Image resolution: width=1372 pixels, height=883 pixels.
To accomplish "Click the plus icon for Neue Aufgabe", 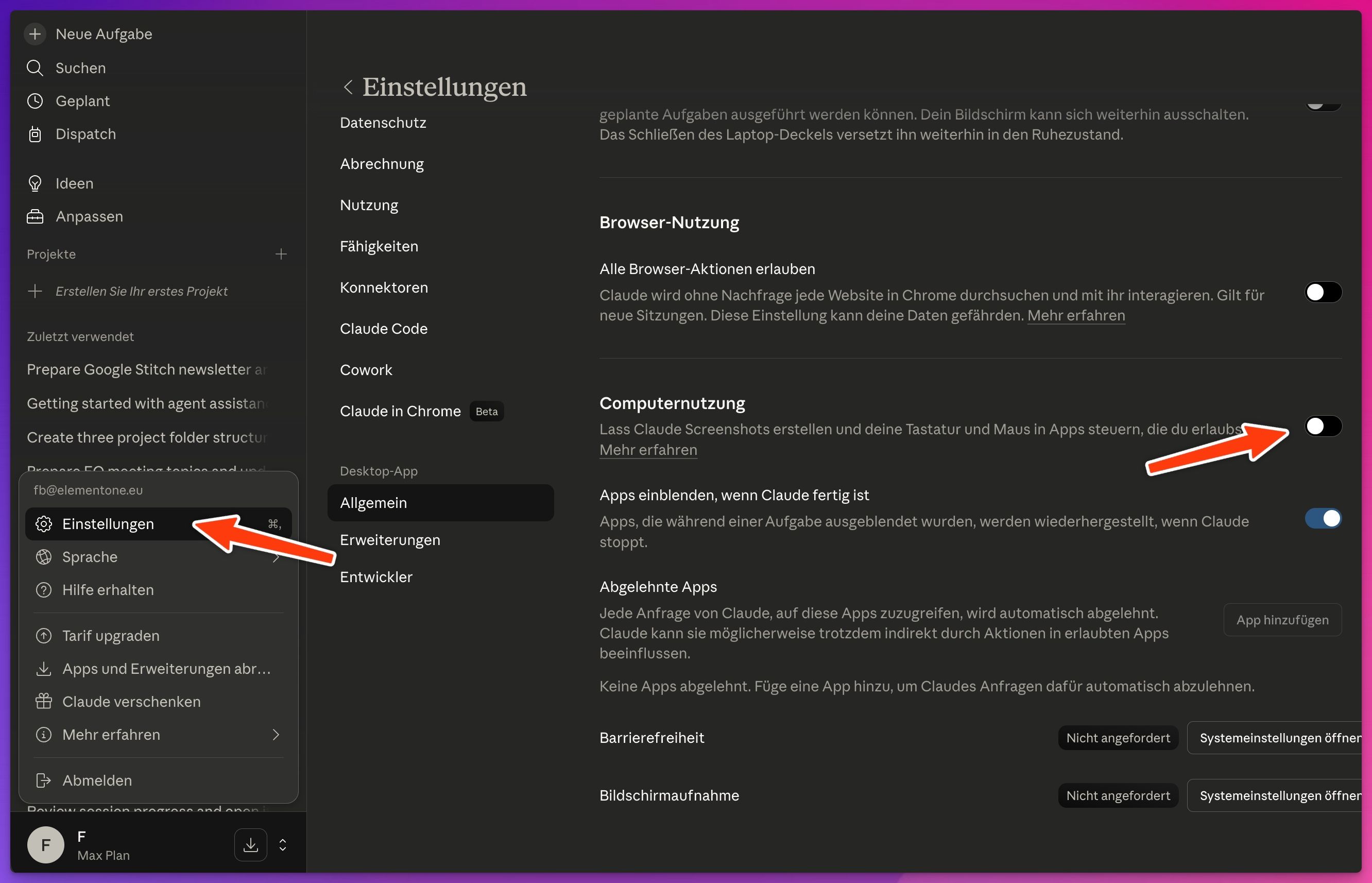I will tap(35, 34).
